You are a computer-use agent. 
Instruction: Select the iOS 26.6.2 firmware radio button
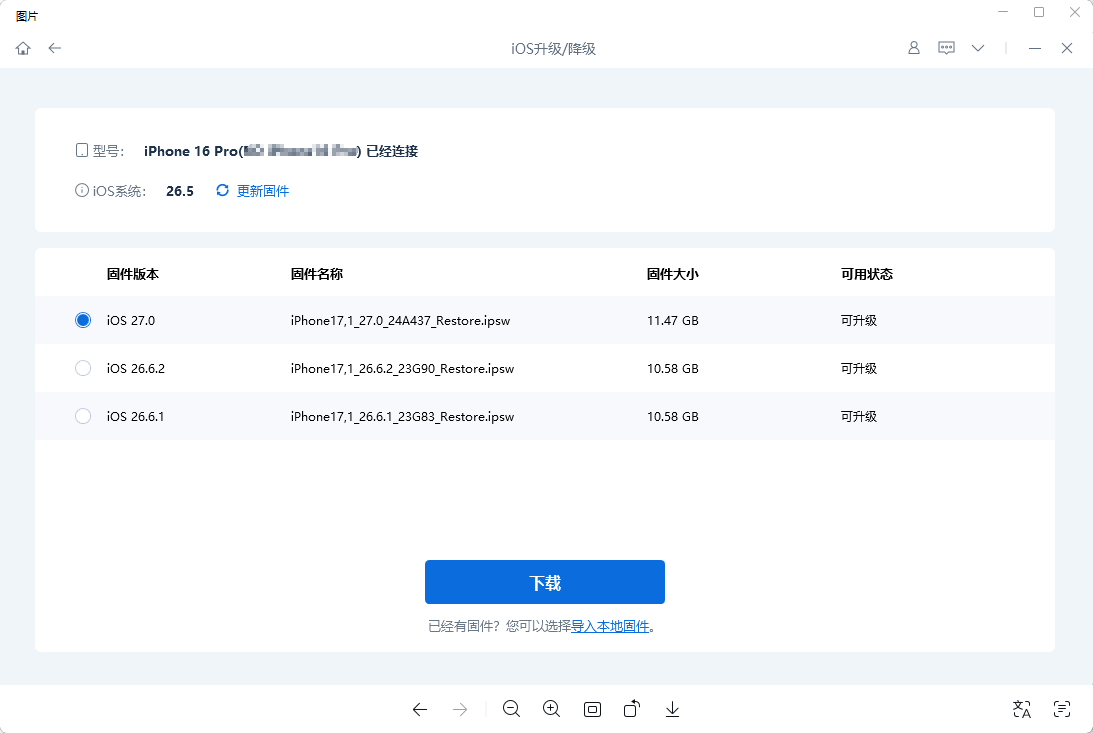[x=83, y=368]
